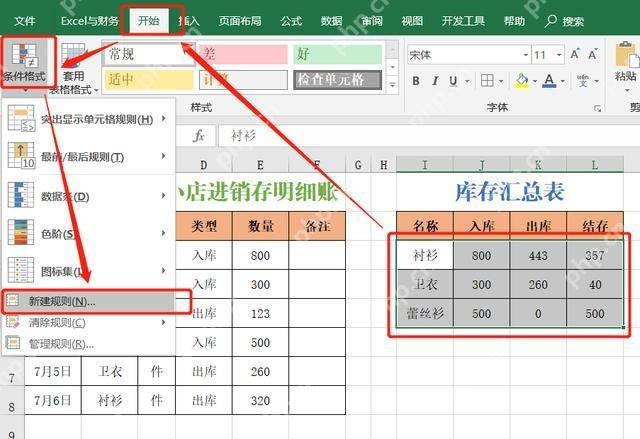Click the fx insert function icon

(x=199, y=135)
